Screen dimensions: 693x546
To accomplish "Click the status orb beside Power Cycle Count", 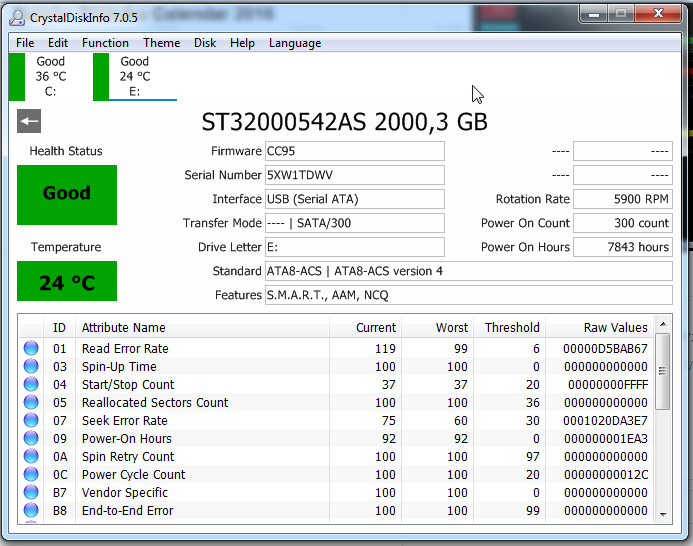I will [x=31, y=474].
